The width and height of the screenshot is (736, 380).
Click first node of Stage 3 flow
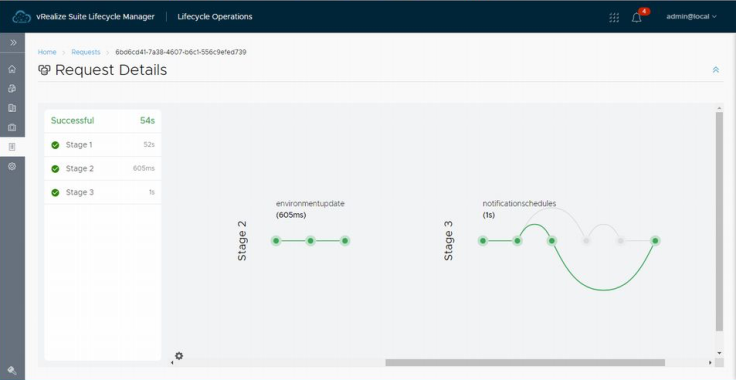pos(483,241)
